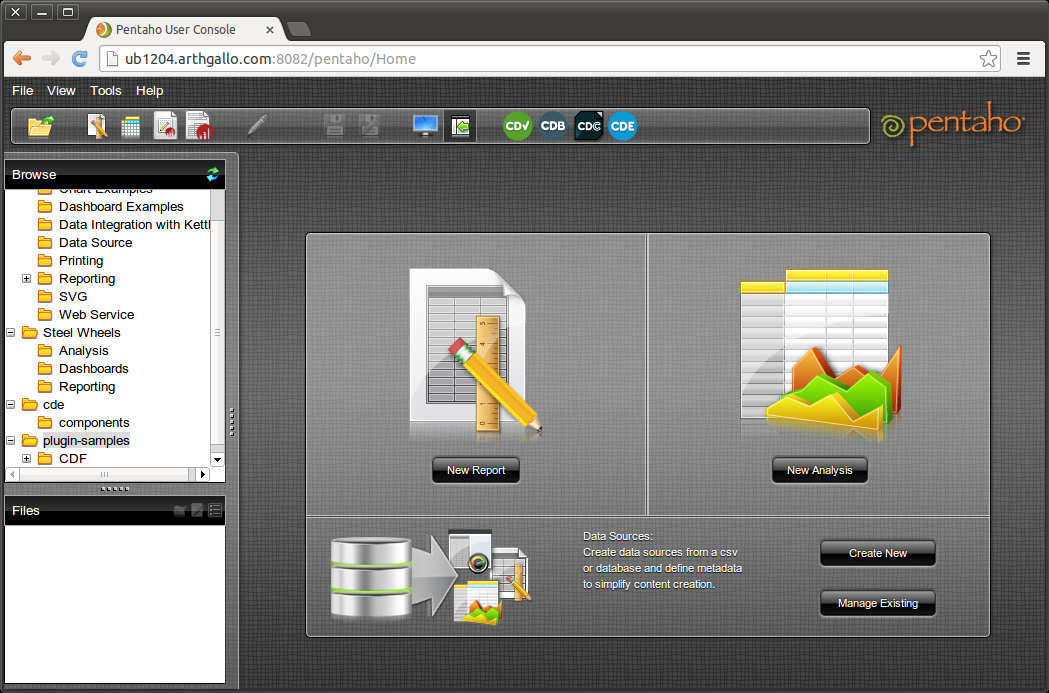Viewport: 1049px width, 693px height.
Task: Toggle the solution browser panel icon
Action: coord(461,125)
